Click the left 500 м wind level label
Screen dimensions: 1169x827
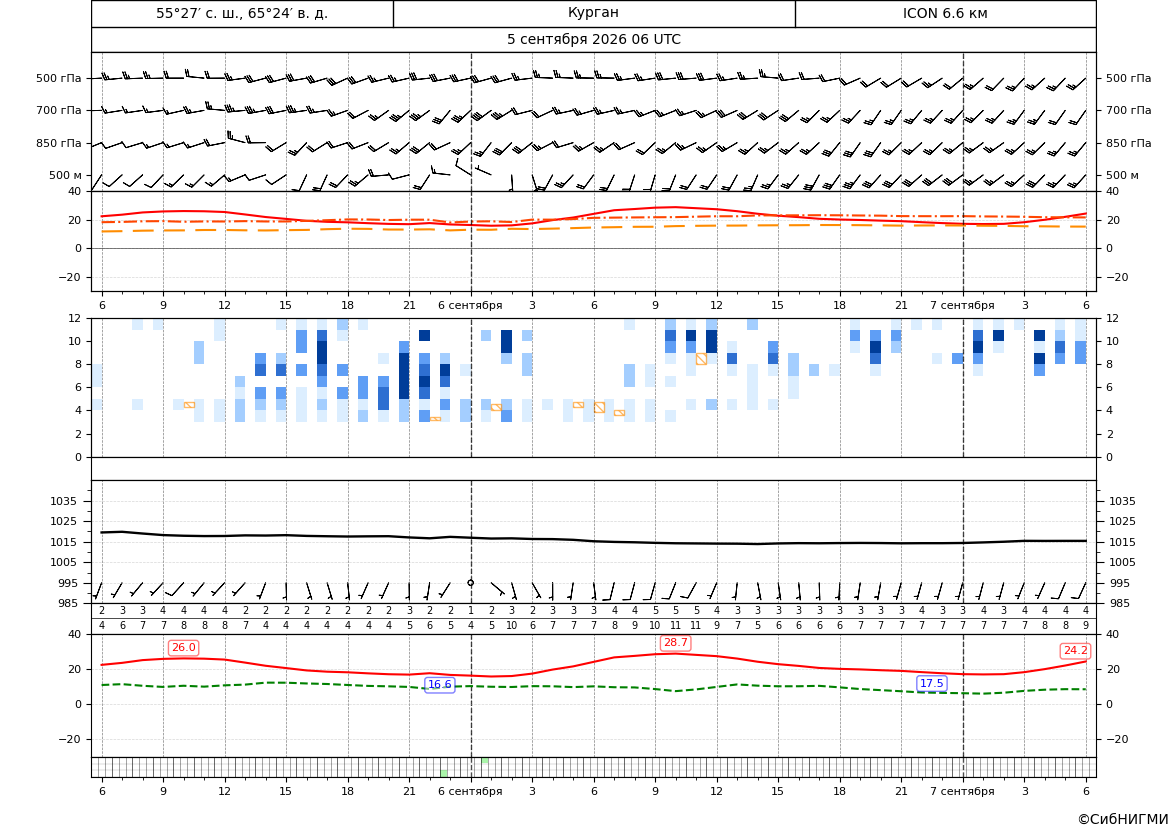coord(66,175)
